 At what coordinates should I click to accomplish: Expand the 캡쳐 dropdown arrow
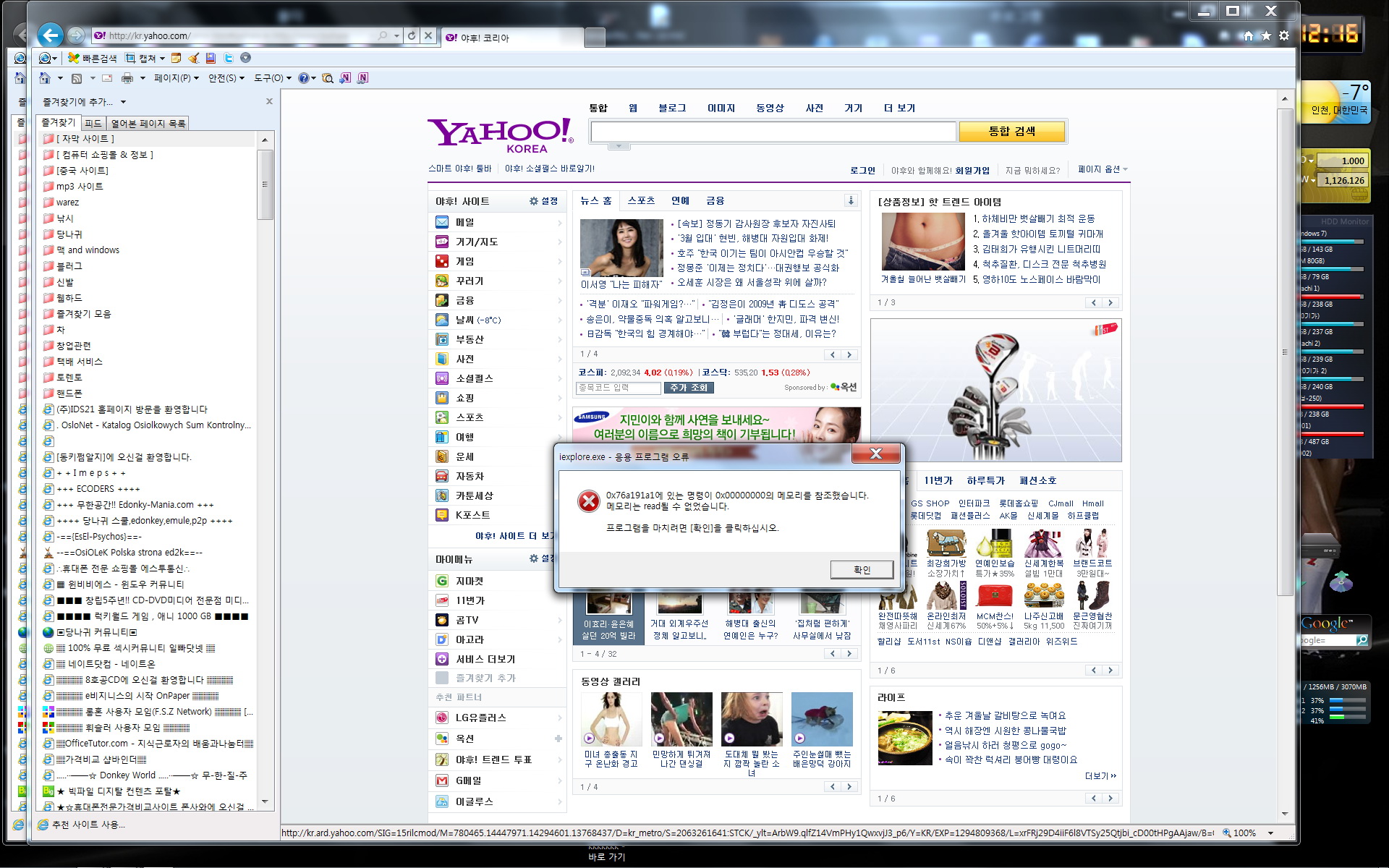pyautogui.click(x=162, y=59)
